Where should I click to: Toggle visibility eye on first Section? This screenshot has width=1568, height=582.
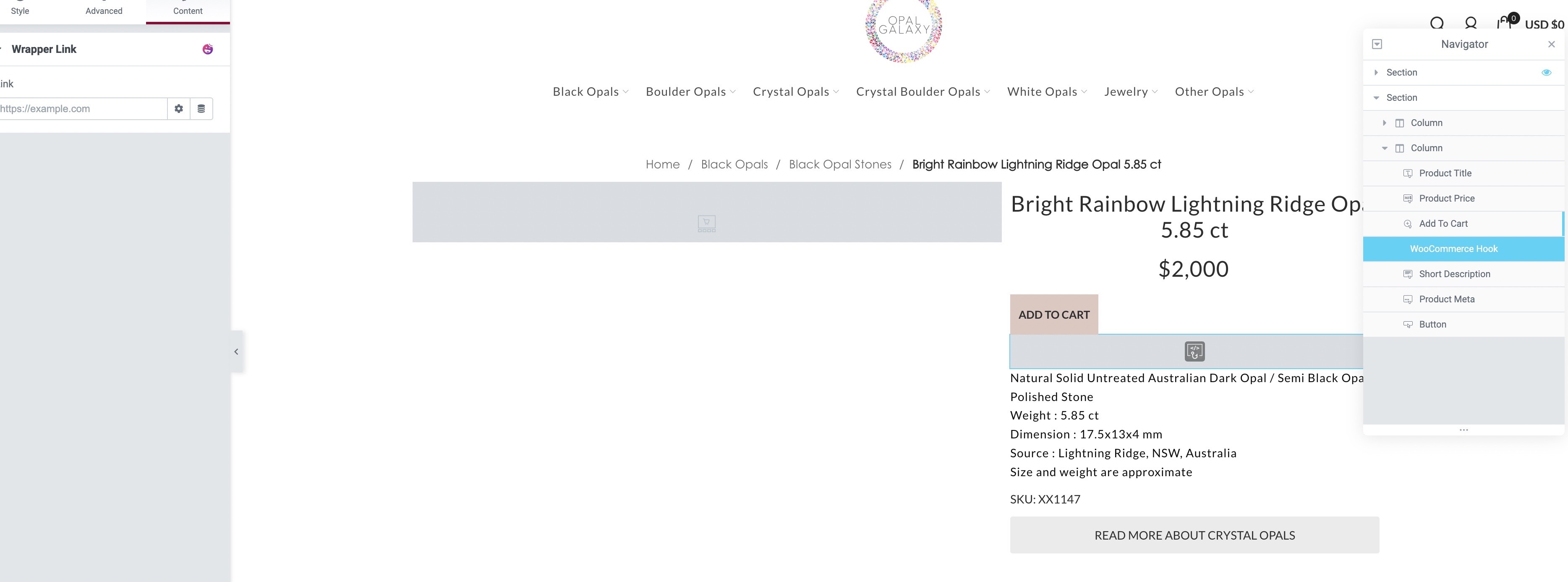1546,73
